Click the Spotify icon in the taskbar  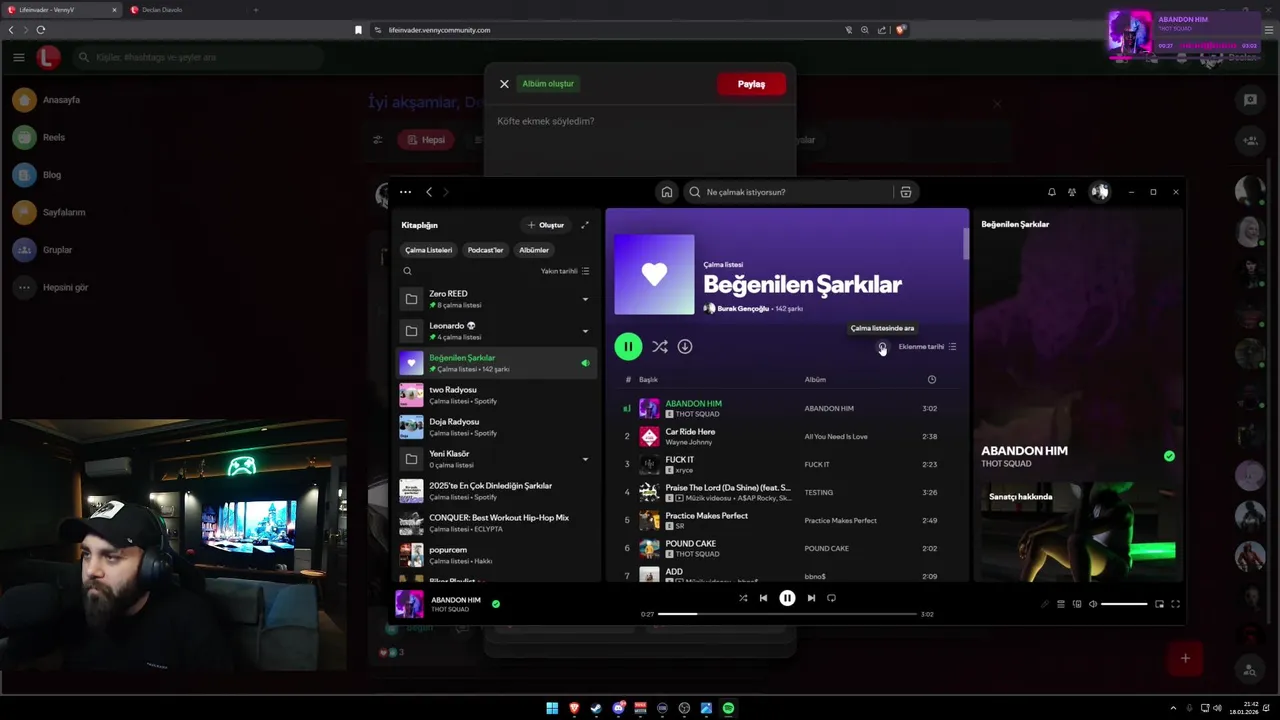click(728, 708)
